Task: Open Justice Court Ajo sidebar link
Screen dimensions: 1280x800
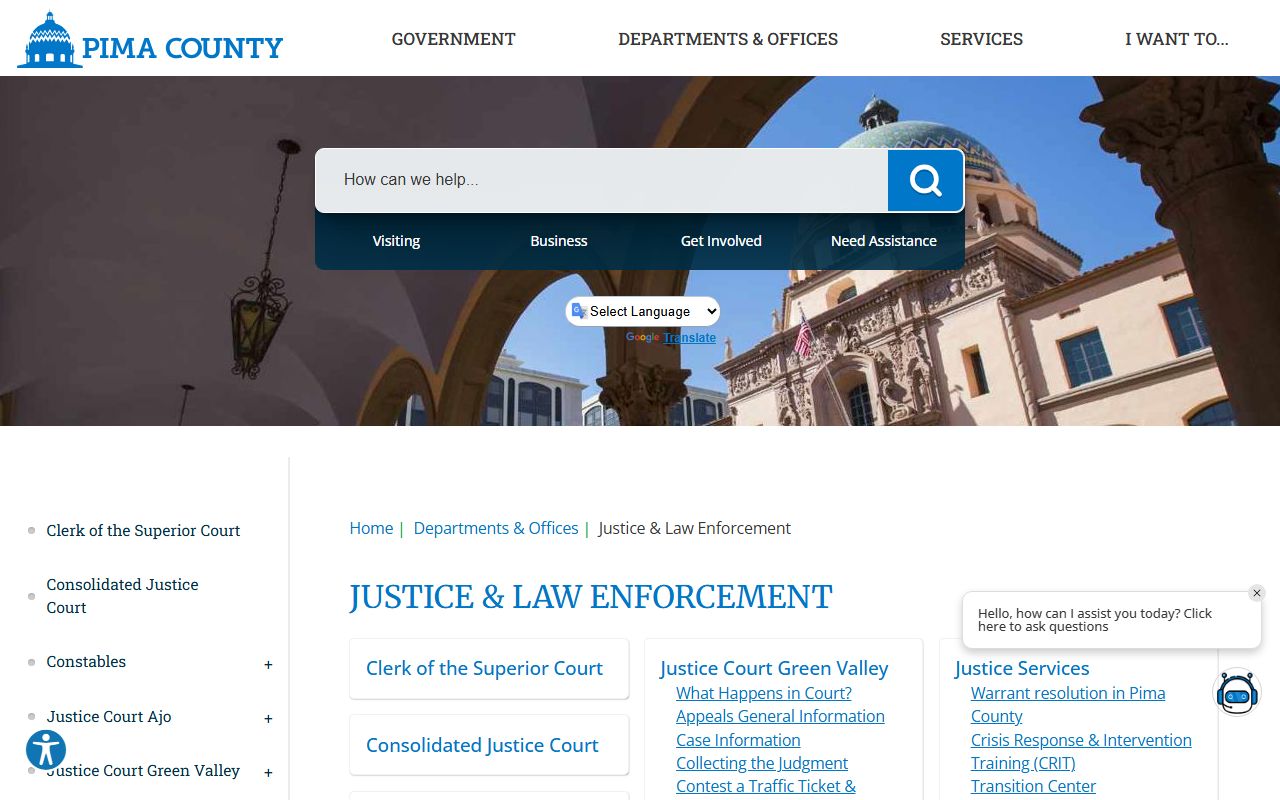Action: pos(109,716)
